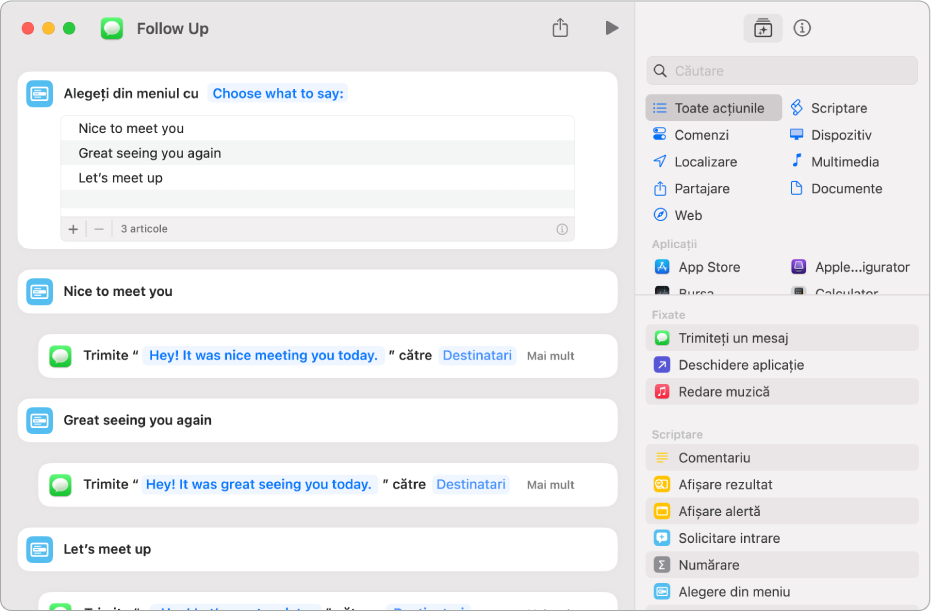Add the Afișare alertă action

click(x=781, y=511)
